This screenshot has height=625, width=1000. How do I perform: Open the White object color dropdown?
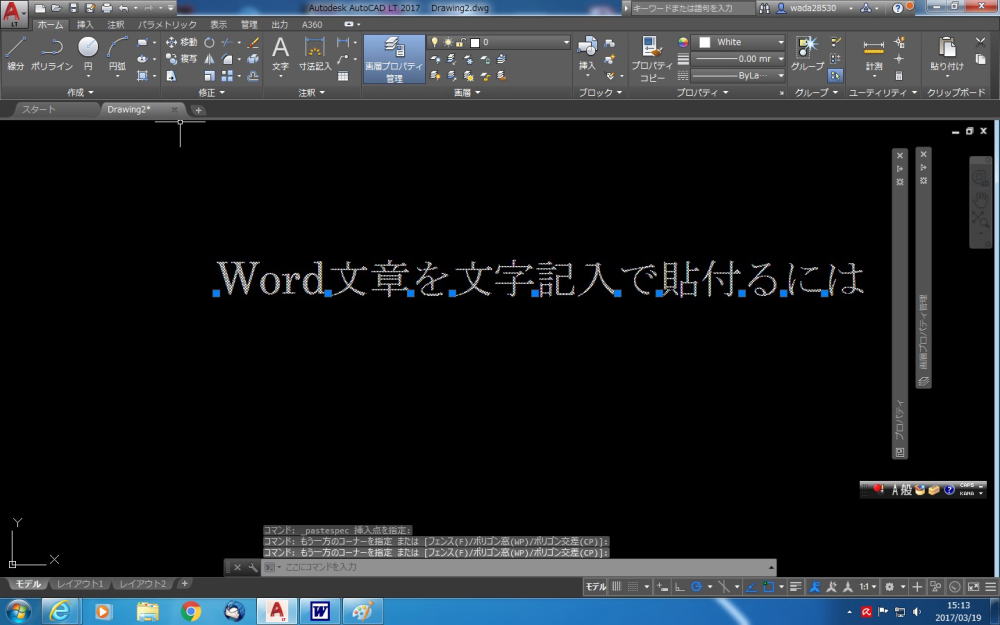point(740,42)
